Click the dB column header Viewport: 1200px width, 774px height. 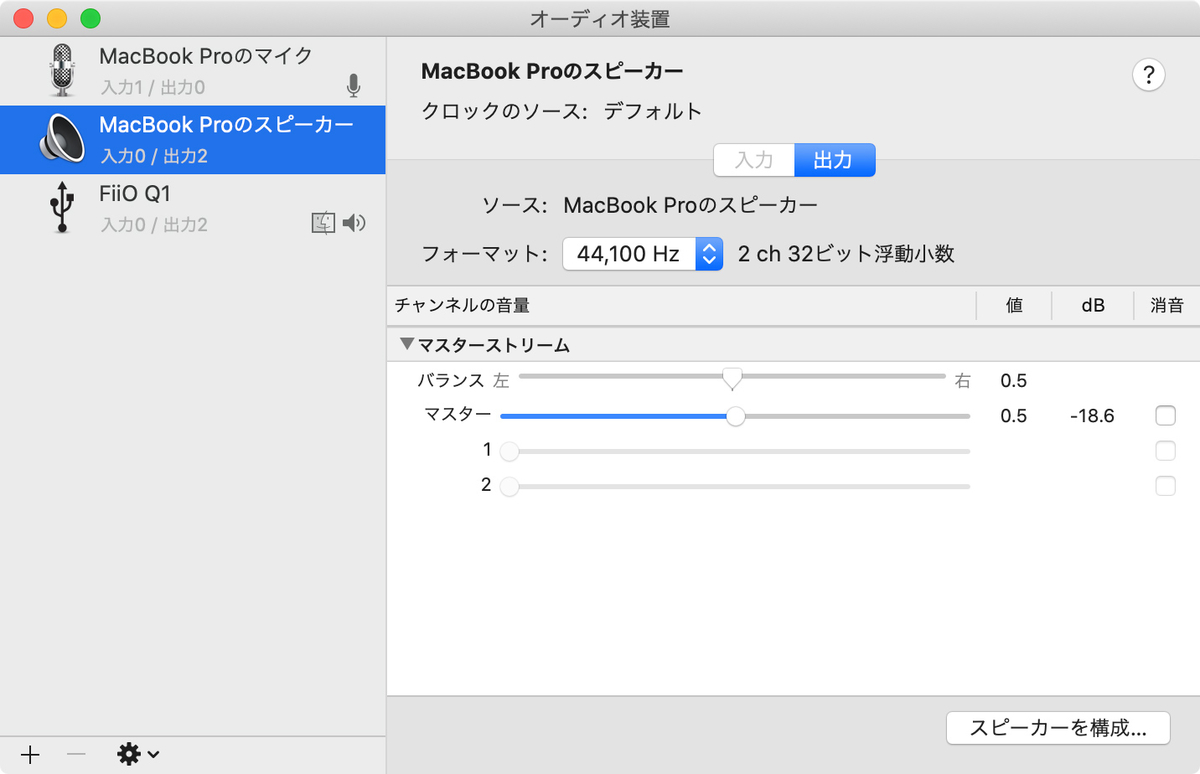coord(1093,306)
